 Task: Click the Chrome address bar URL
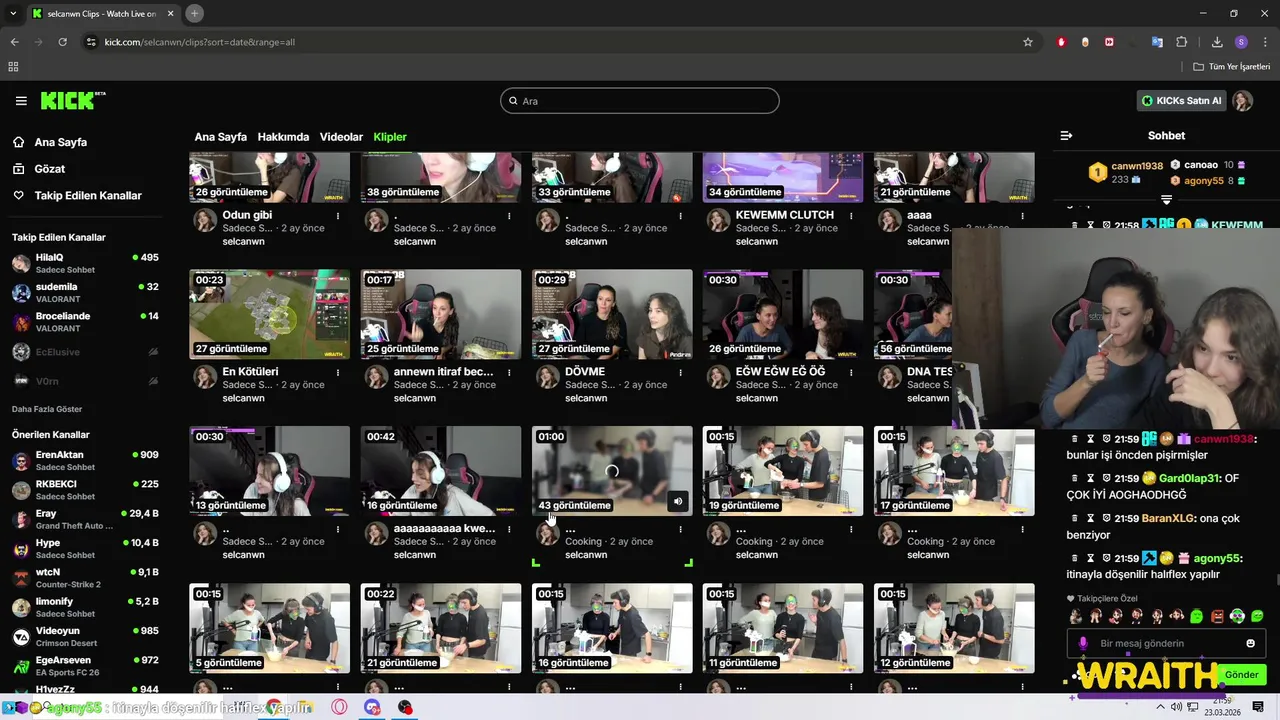tap(200, 42)
